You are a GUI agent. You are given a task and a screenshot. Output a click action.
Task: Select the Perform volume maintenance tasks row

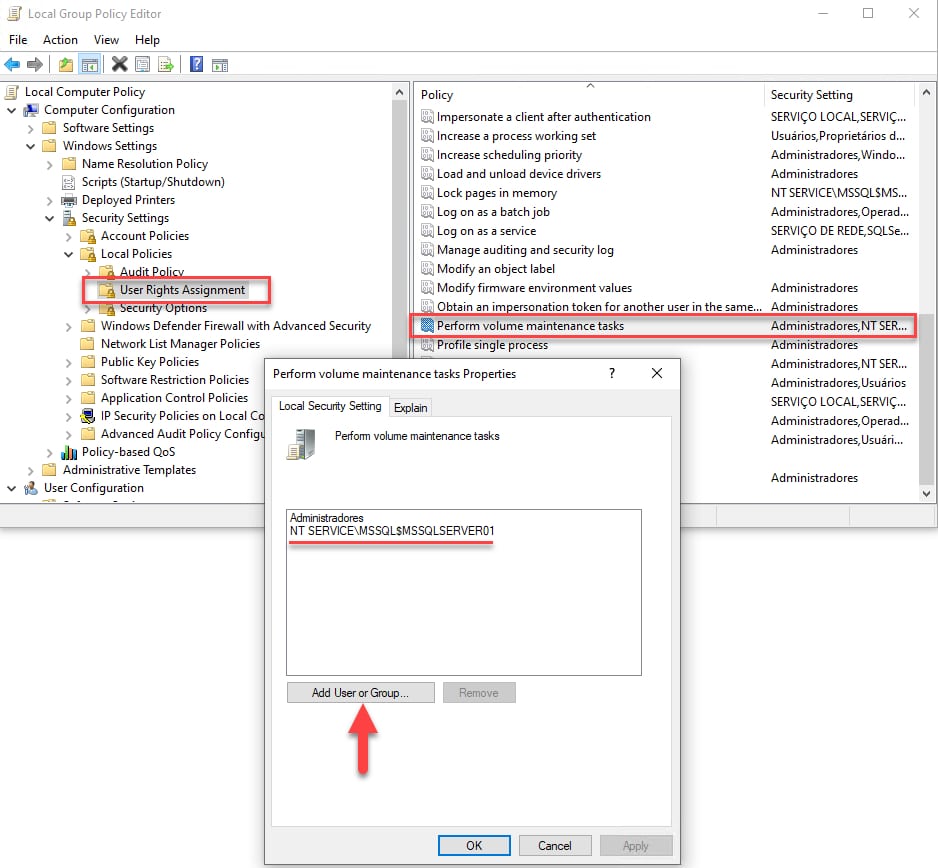tap(663, 326)
